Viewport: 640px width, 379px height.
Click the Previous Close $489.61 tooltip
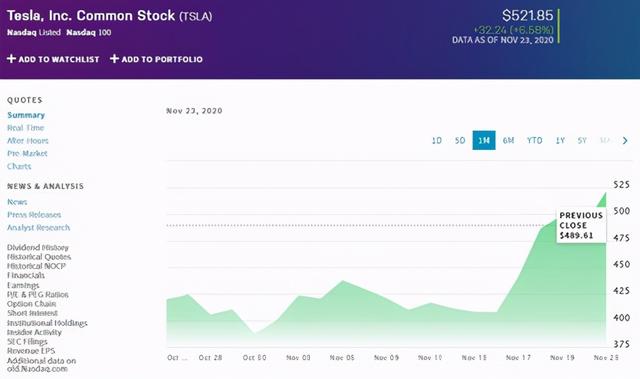click(581, 225)
